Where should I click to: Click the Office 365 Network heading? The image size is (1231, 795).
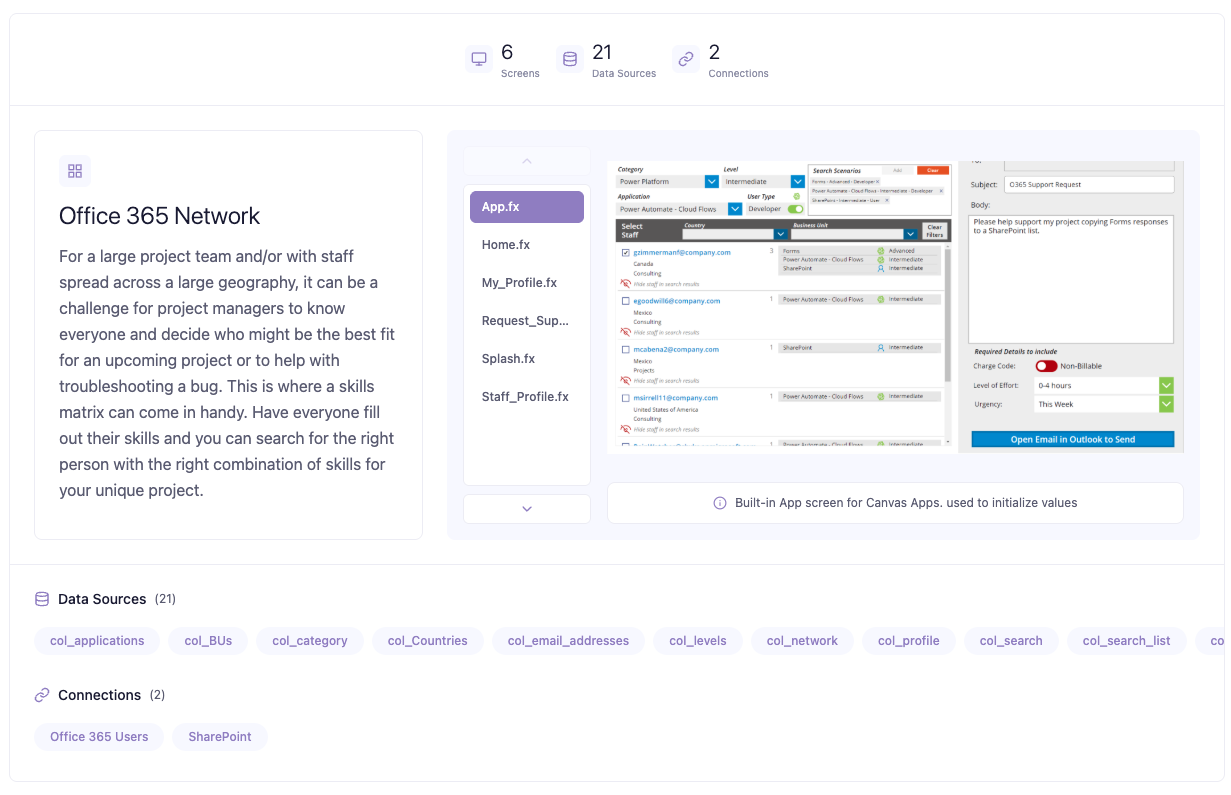[160, 216]
